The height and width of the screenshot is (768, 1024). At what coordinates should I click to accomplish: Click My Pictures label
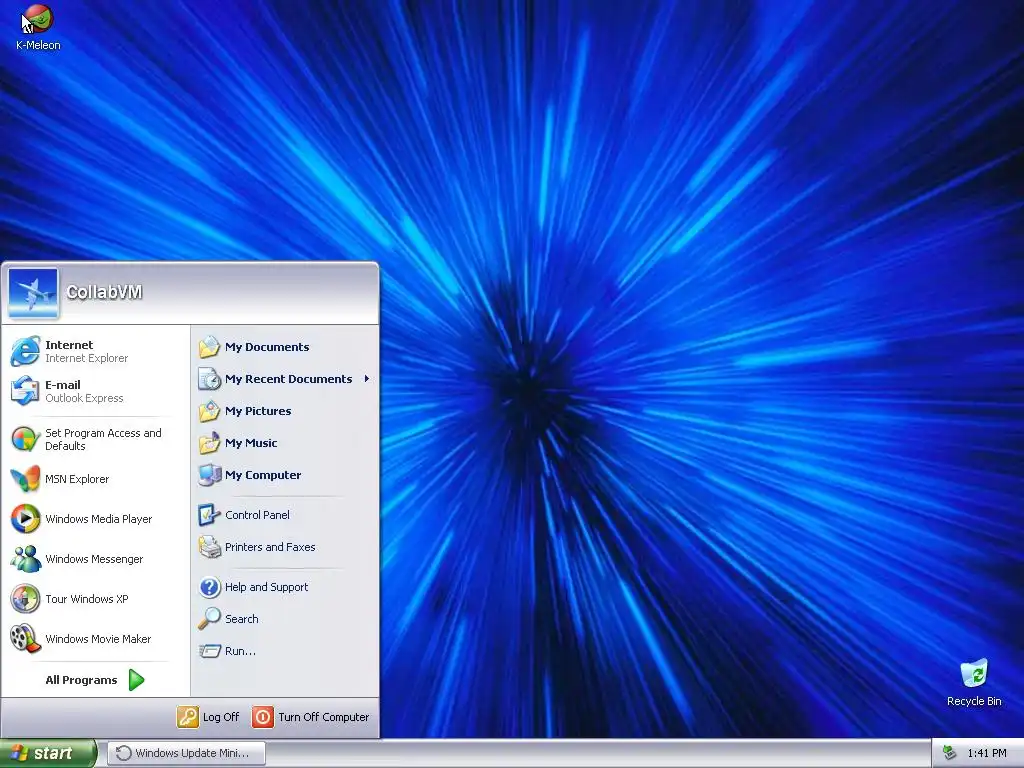[x=258, y=411]
